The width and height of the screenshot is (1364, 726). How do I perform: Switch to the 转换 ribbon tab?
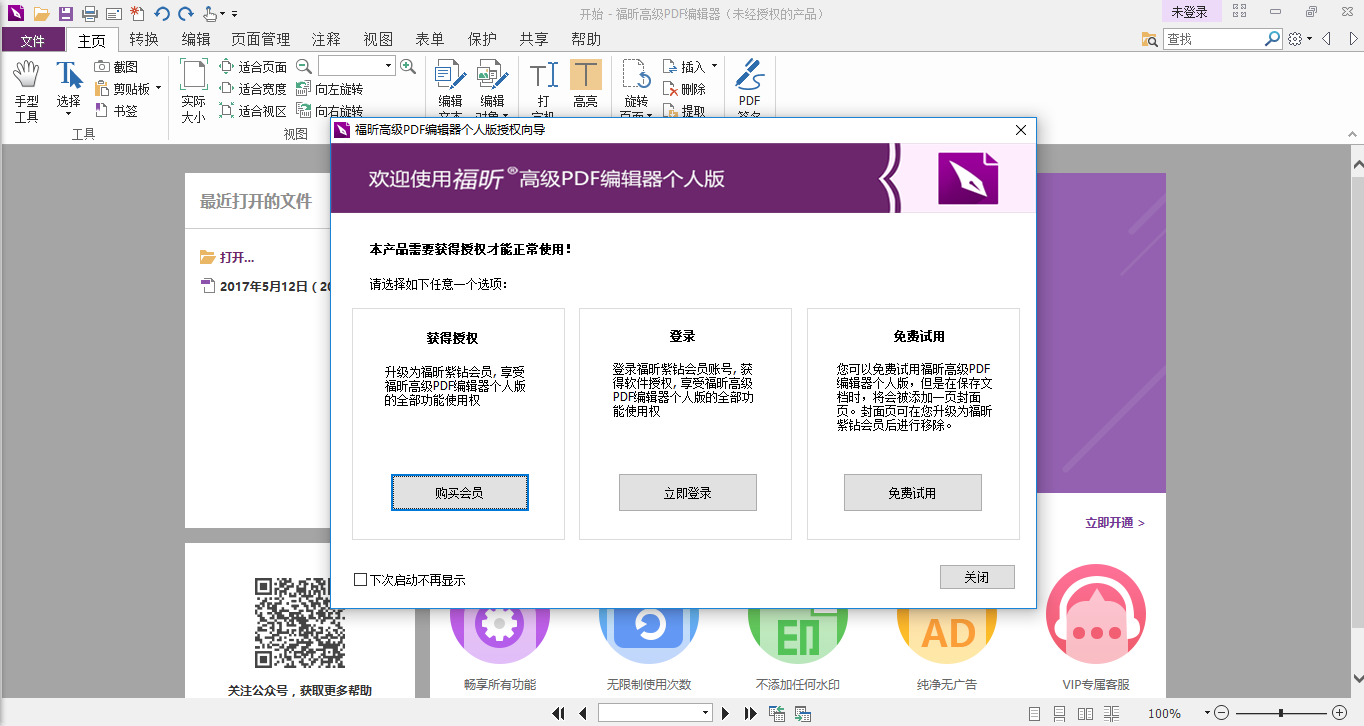point(143,39)
